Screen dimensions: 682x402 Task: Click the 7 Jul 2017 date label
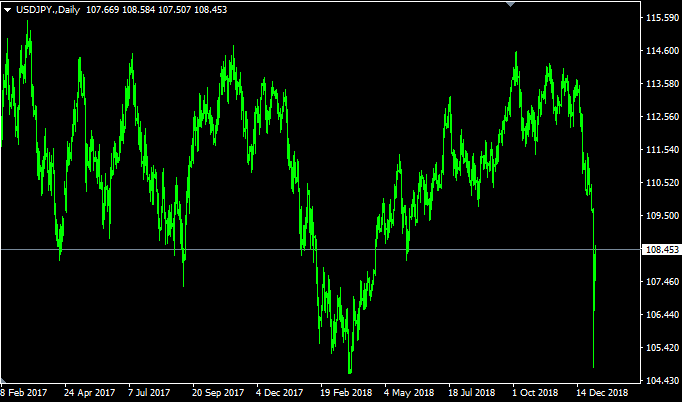151,393
